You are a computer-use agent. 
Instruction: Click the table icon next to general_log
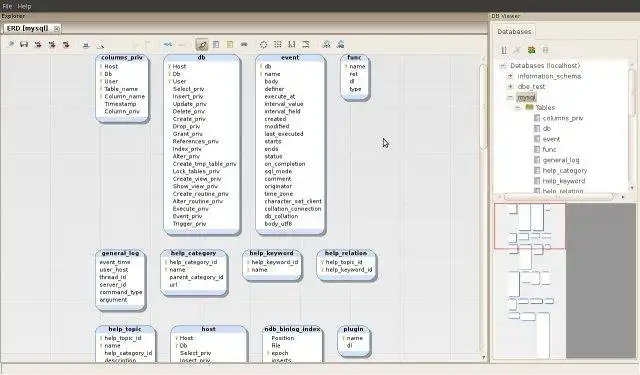pos(537,160)
